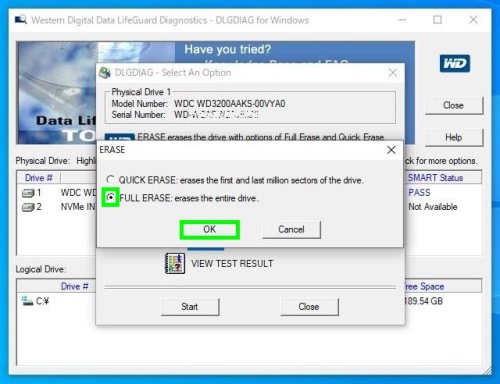Cancel the ERASE dialog
The height and width of the screenshot is (384, 500).
pos(291,230)
